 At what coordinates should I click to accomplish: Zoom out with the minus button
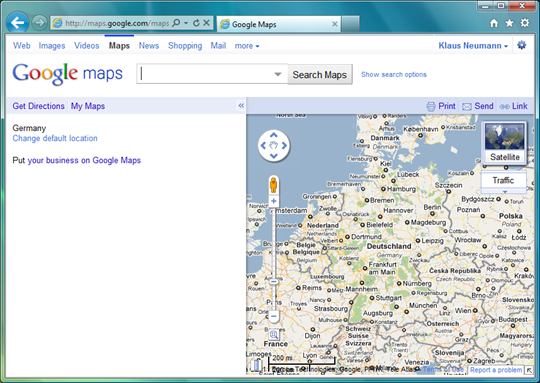[x=273, y=316]
